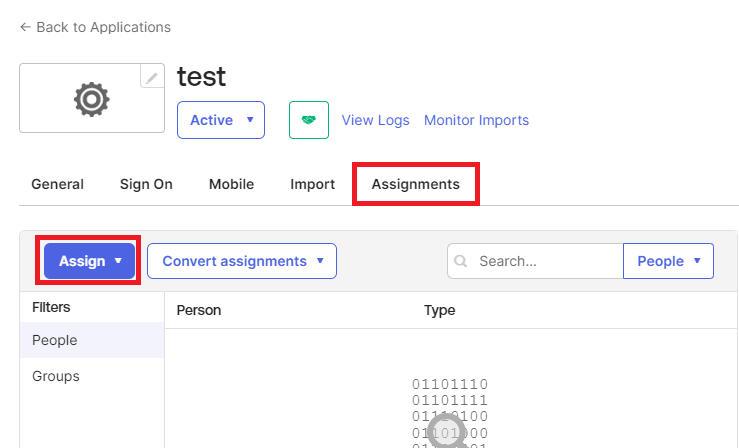
Task: Select the Assignments tab
Action: click(x=415, y=184)
